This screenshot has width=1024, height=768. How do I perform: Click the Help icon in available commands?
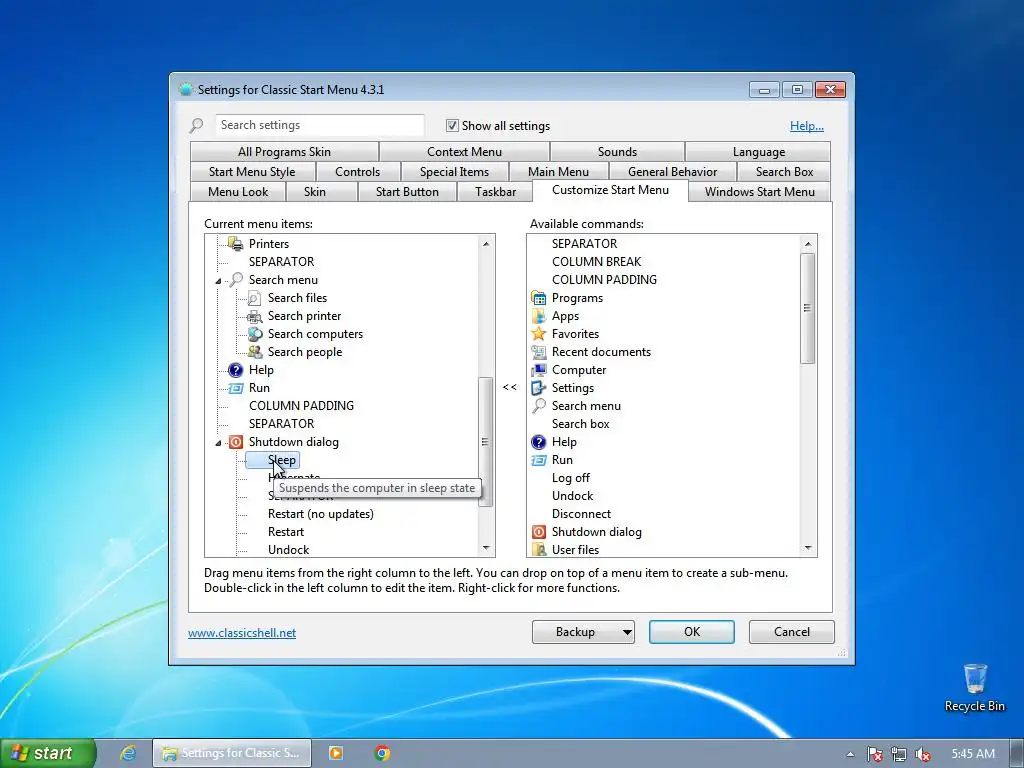click(x=539, y=442)
